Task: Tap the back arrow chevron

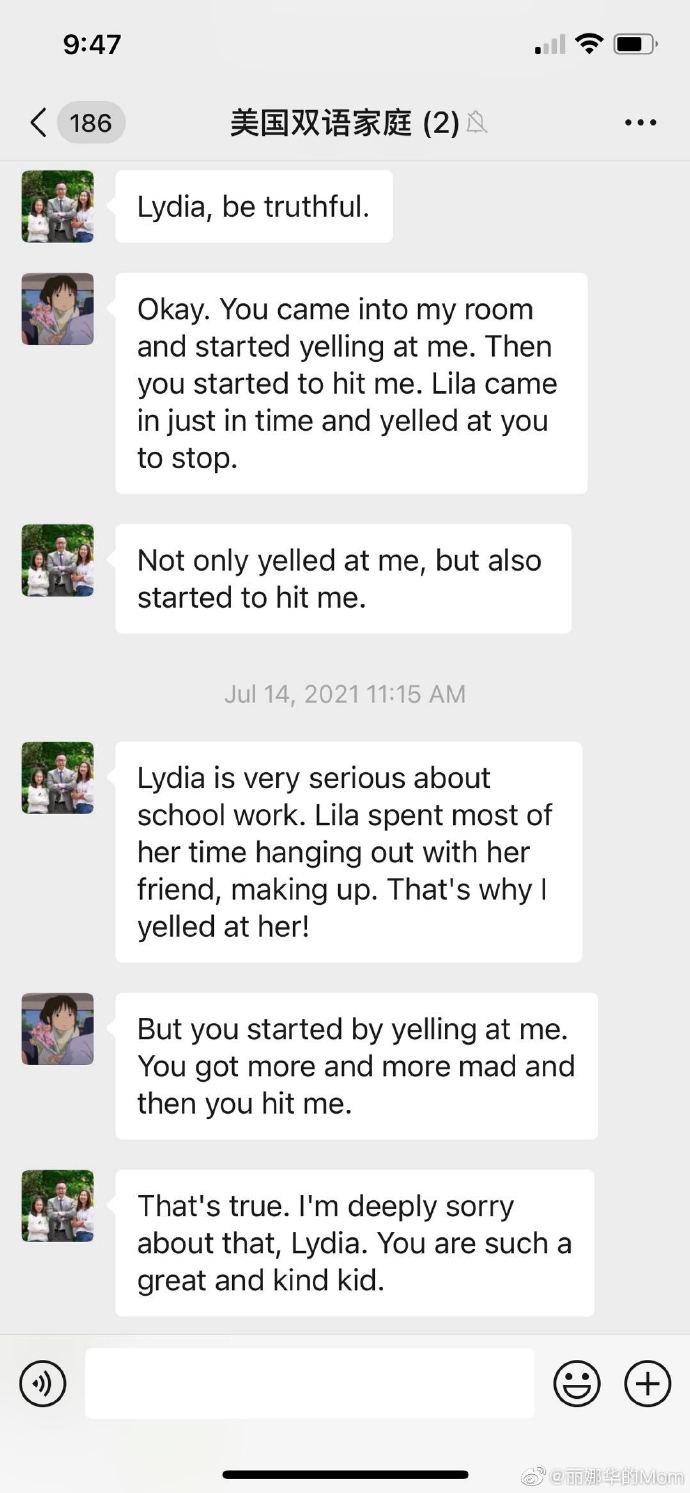Action: coord(38,123)
